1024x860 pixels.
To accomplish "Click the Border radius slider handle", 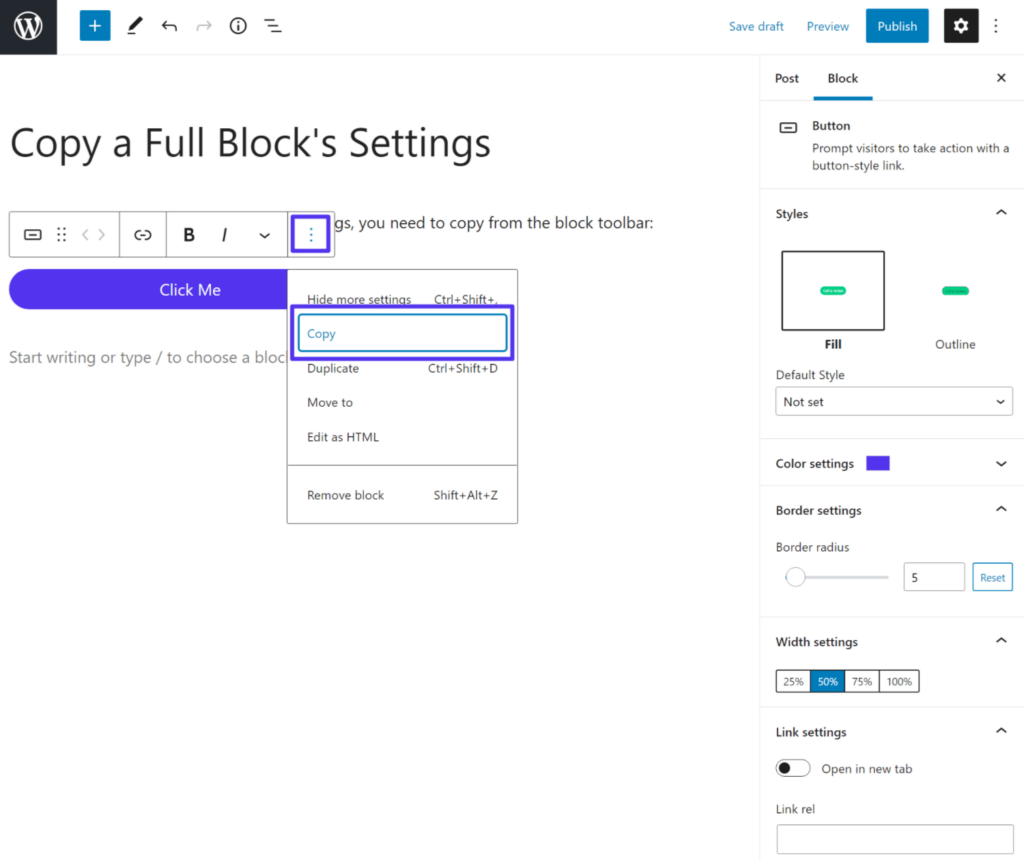I will [x=795, y=577].
